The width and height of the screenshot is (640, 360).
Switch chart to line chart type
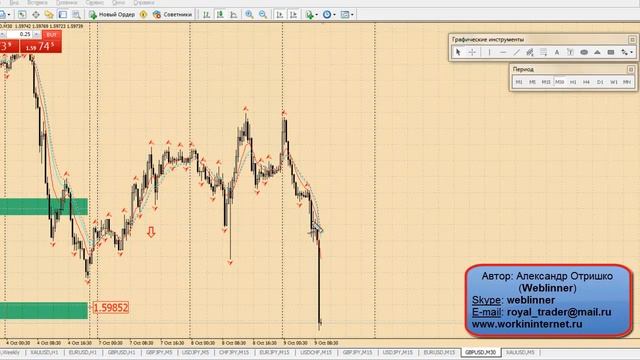[233, 15]
